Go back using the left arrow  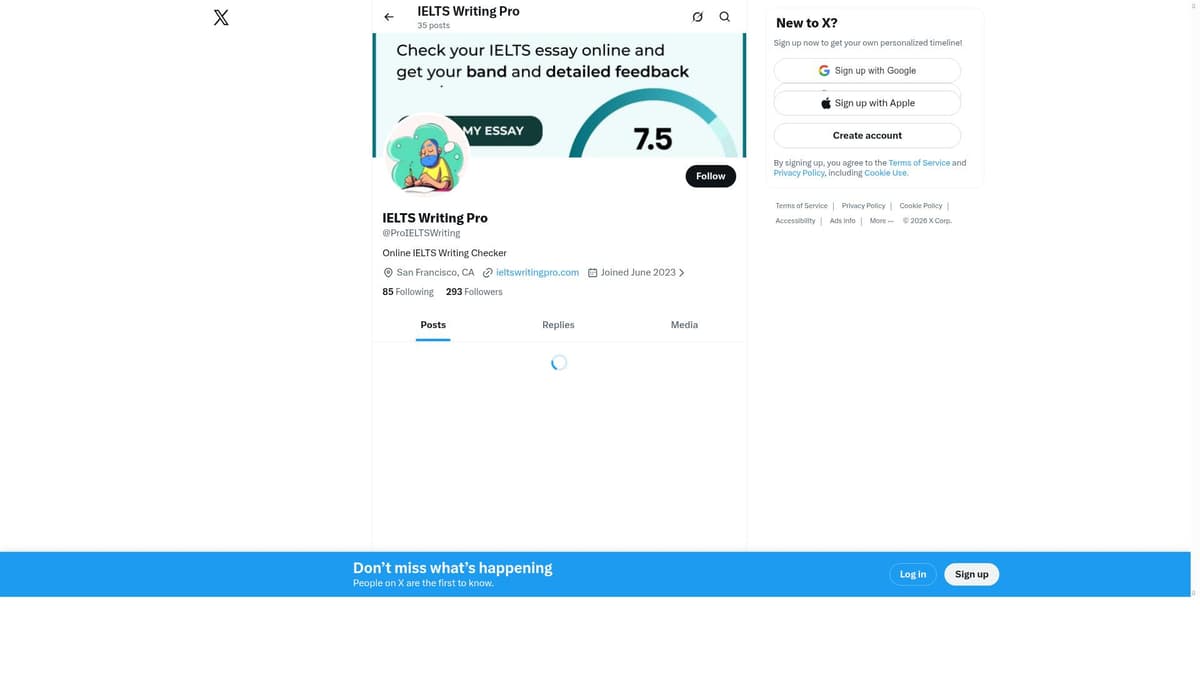[x=389, y=17]
